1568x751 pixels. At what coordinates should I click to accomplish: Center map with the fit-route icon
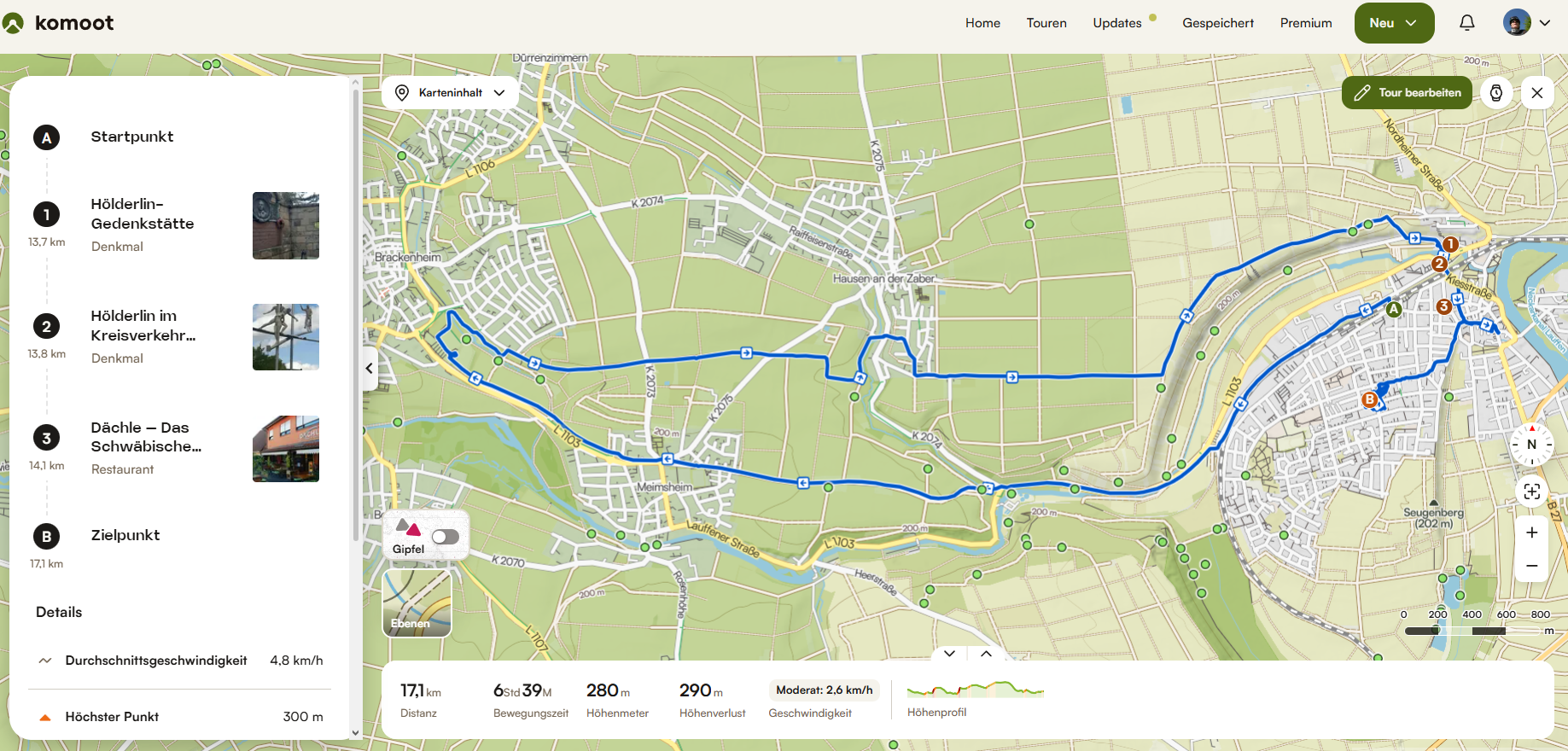point(1532,491)
